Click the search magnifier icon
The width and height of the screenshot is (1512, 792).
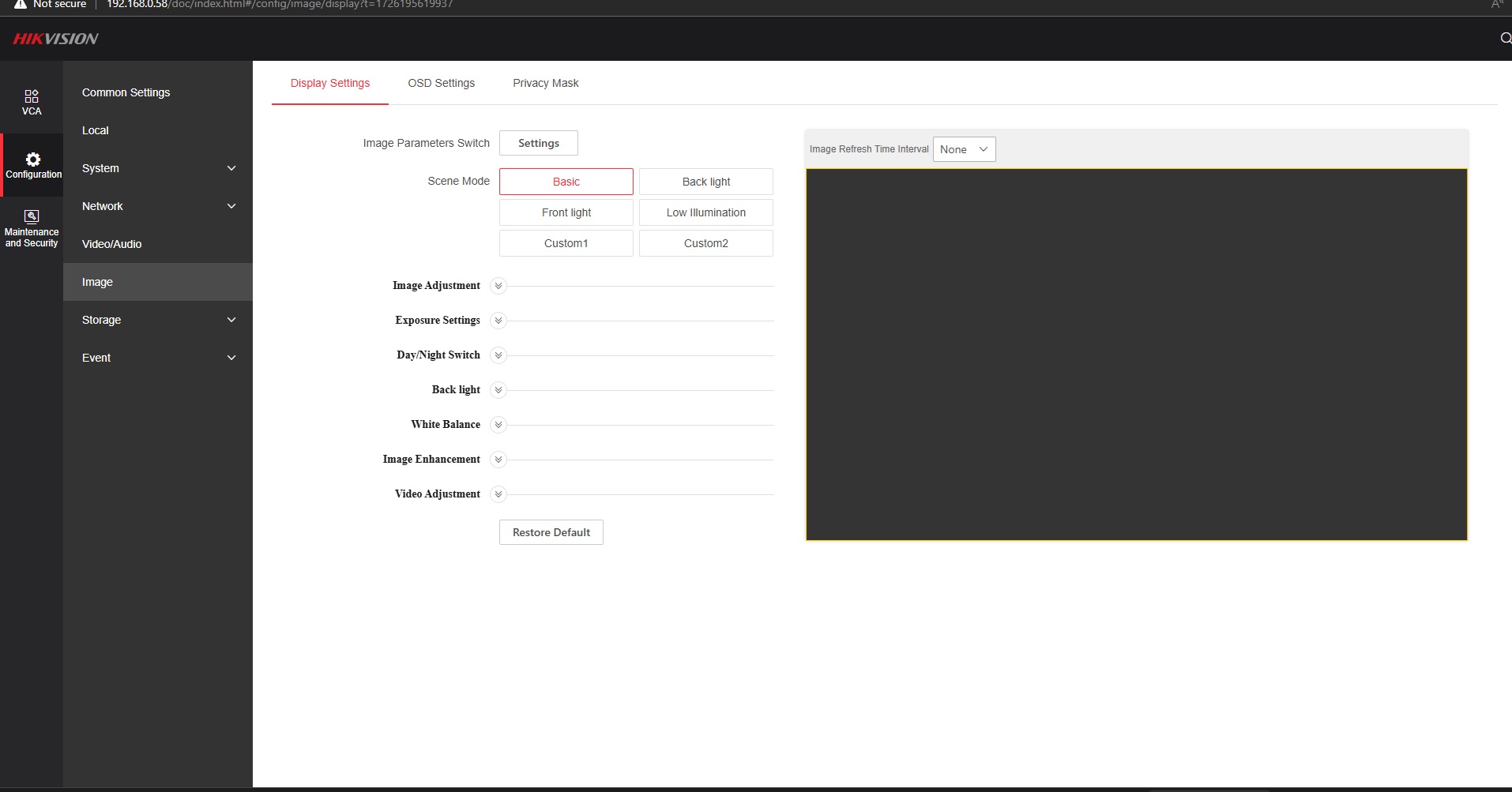1505,38
